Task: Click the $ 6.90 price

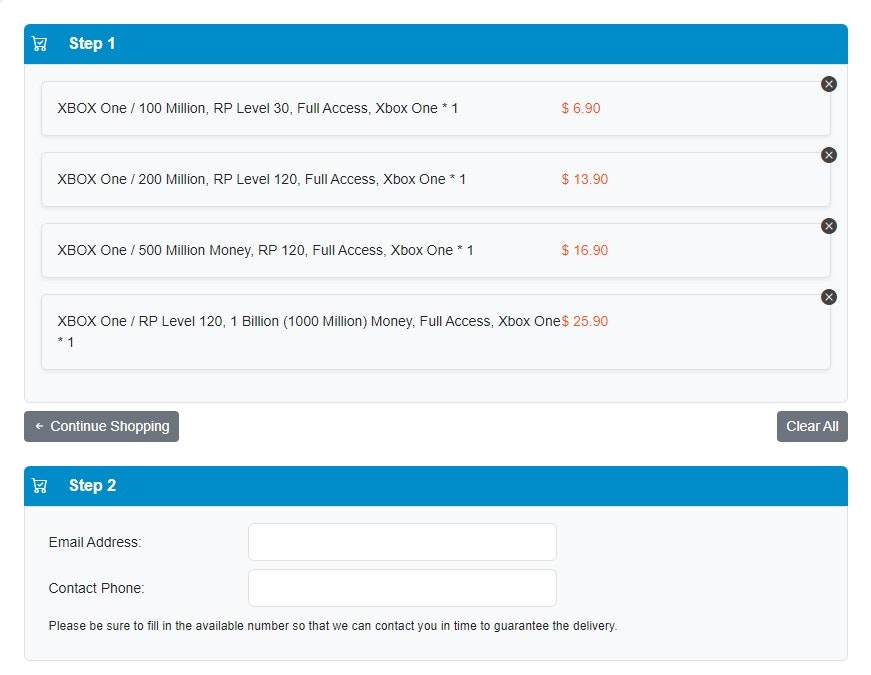Action: click(x=580, y=108)
